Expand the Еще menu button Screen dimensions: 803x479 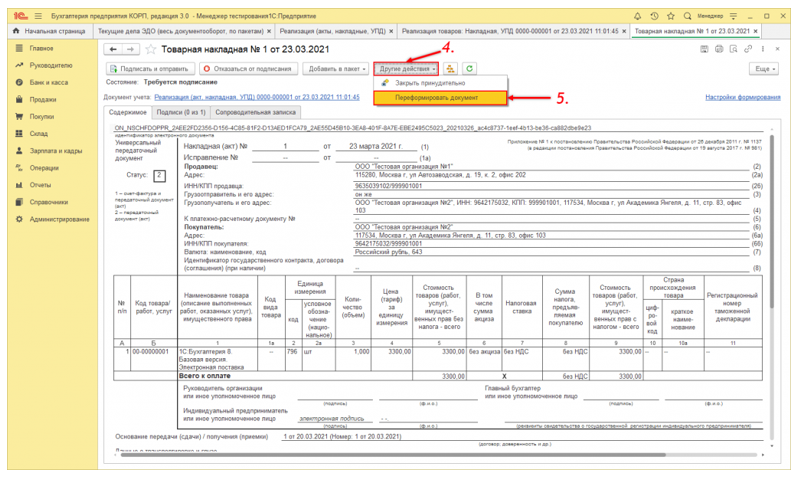pyautogui.click(x=765, y=69)
